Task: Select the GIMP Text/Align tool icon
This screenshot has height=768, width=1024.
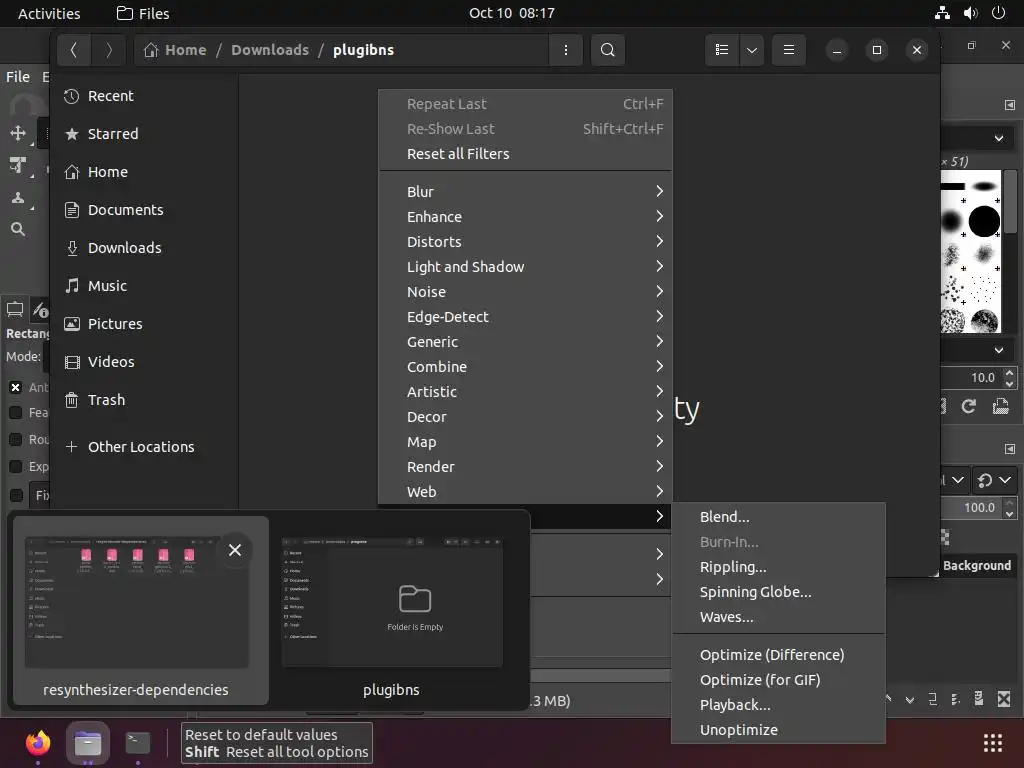Action: click(18, 165)
